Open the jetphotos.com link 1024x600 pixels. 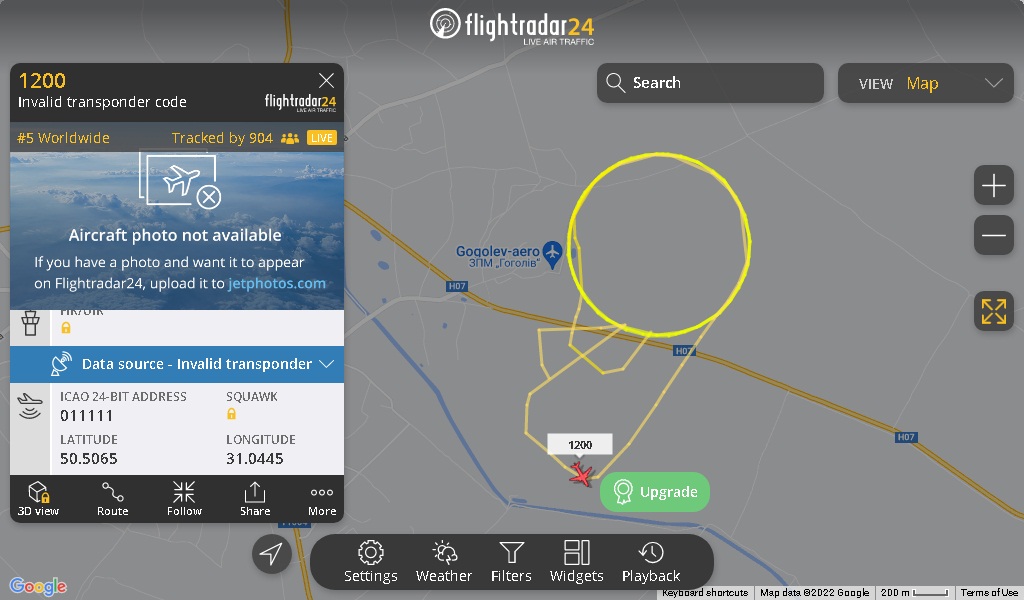277,283
